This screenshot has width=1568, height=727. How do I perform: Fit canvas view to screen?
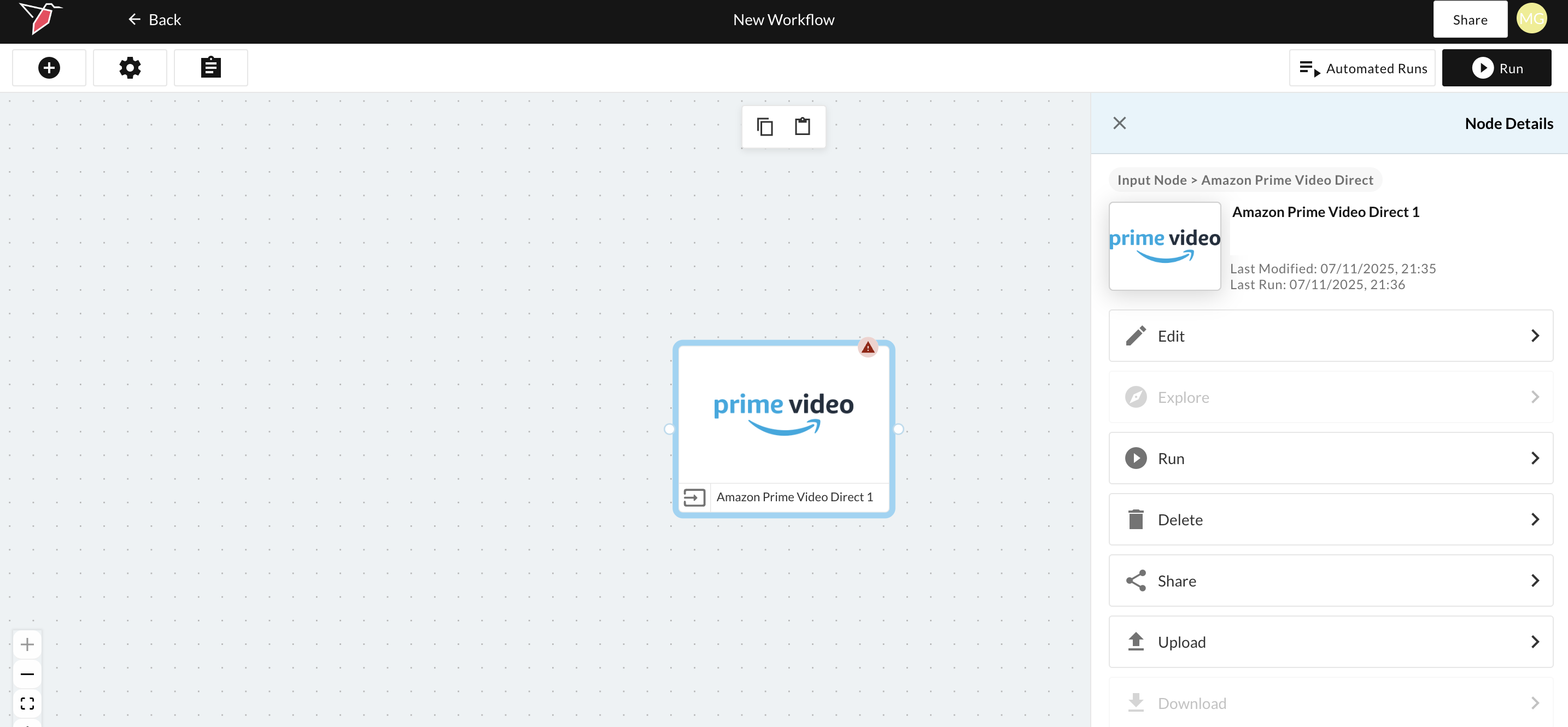pyautogui.click(x=27, y=703)
